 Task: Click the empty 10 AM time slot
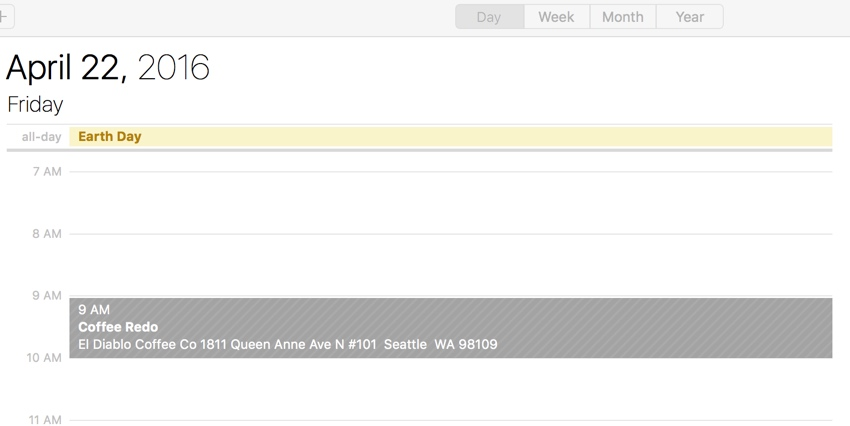450,389
